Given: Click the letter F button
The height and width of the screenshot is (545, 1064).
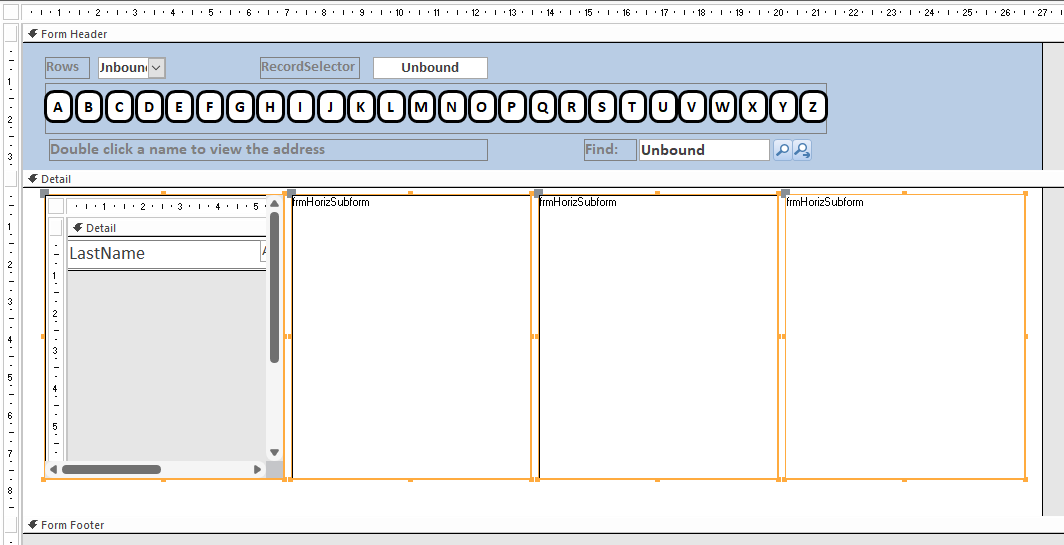Looking at the screenshot, I should click(x=210, y=107).
